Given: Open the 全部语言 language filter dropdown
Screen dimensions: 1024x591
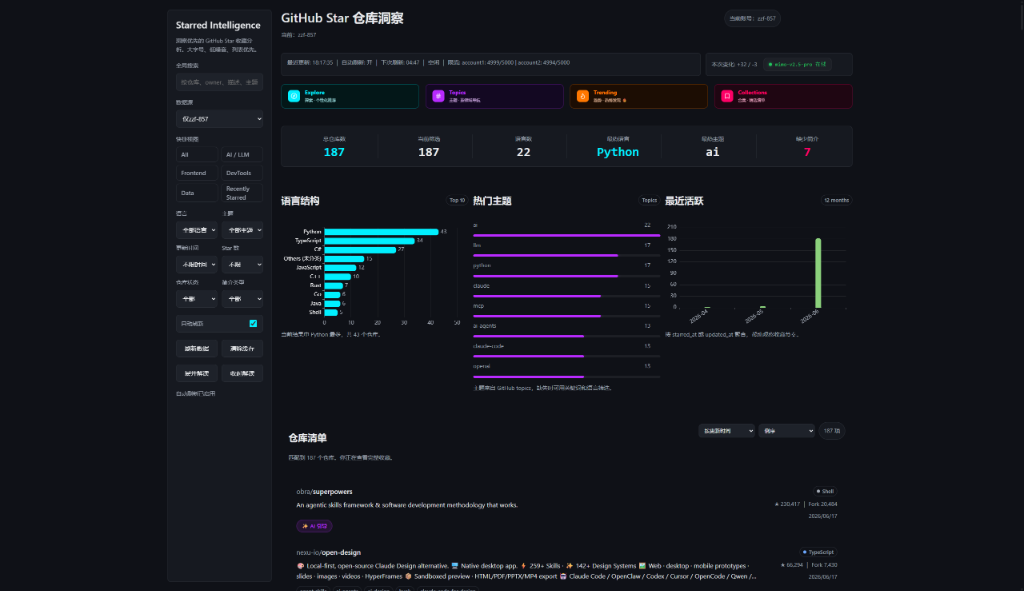Looking at the screenshot, I should point(197,230).
